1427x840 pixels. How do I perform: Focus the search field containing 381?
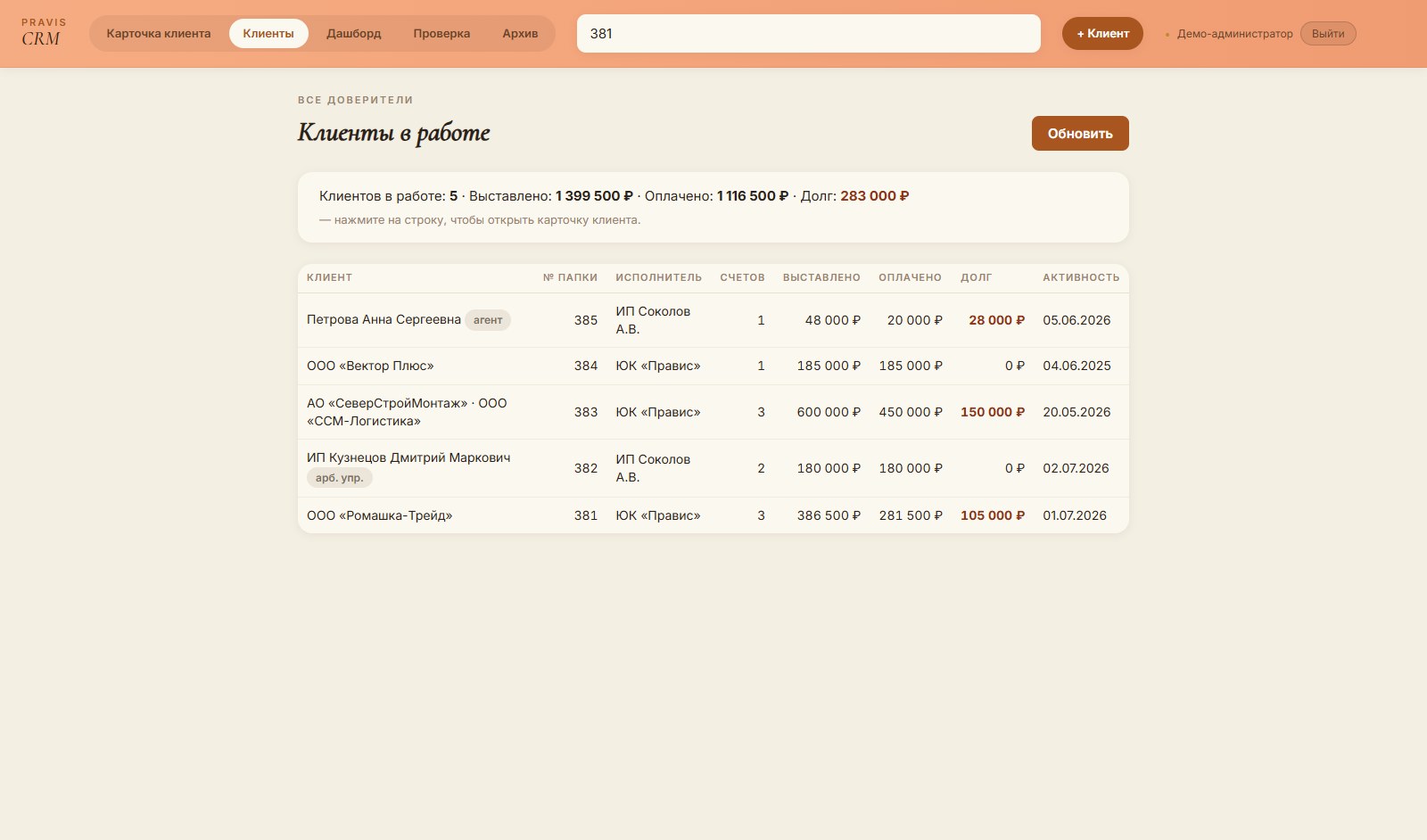point(809,34)
